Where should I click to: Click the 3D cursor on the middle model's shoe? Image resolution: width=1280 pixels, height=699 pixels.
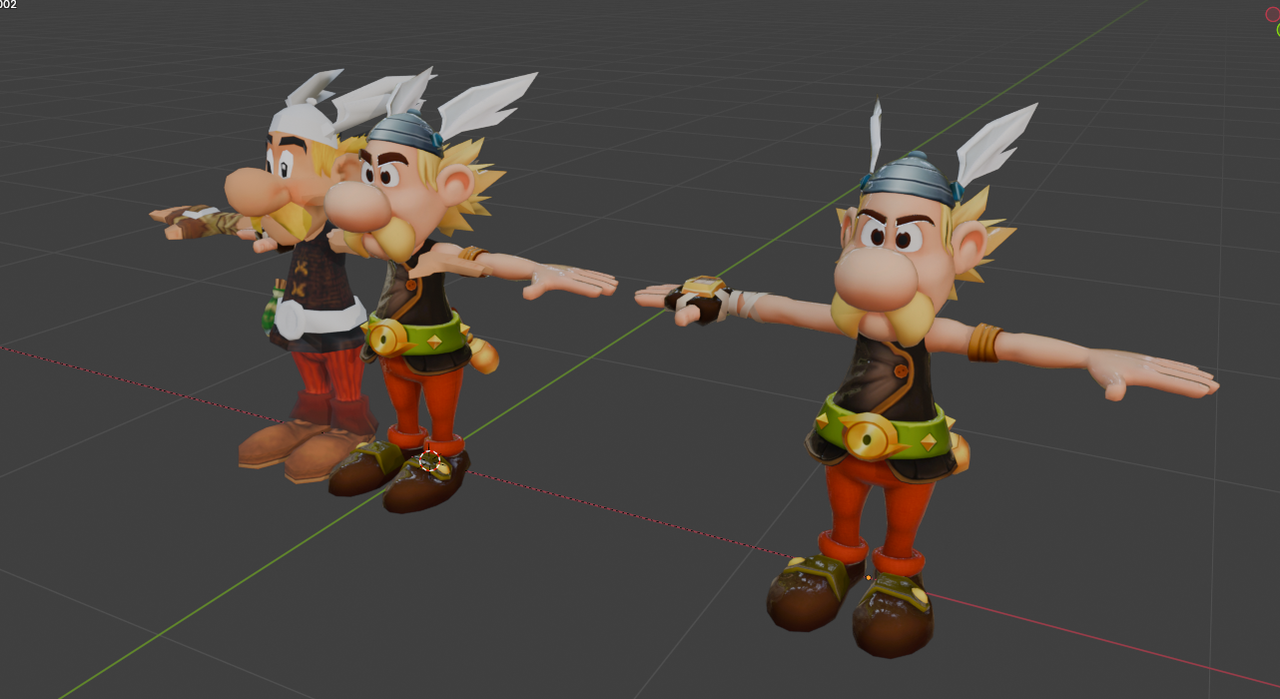[x=430, y=461]
